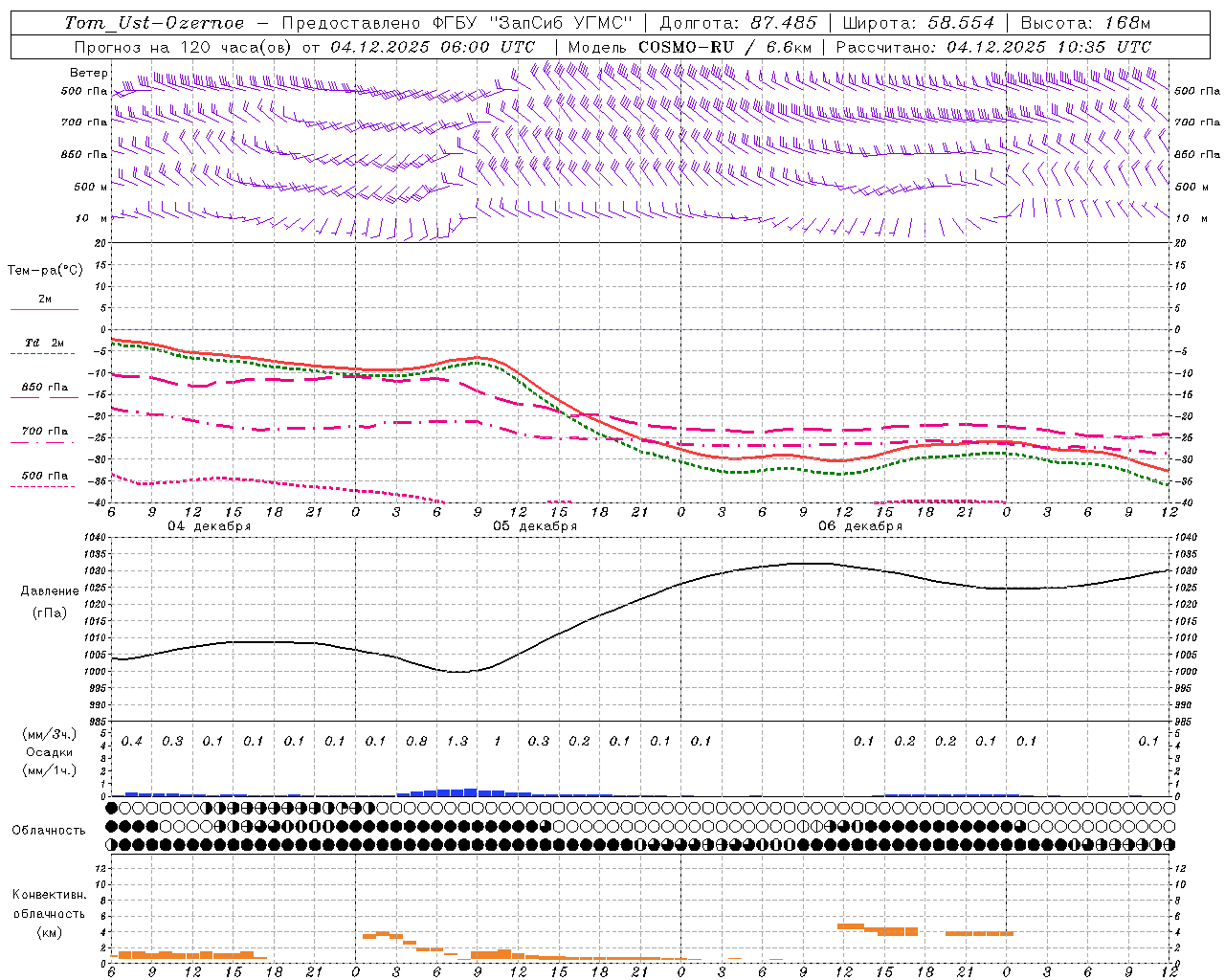
Task: Select the Облачность cloudiness label
Action: coord(49,831)
